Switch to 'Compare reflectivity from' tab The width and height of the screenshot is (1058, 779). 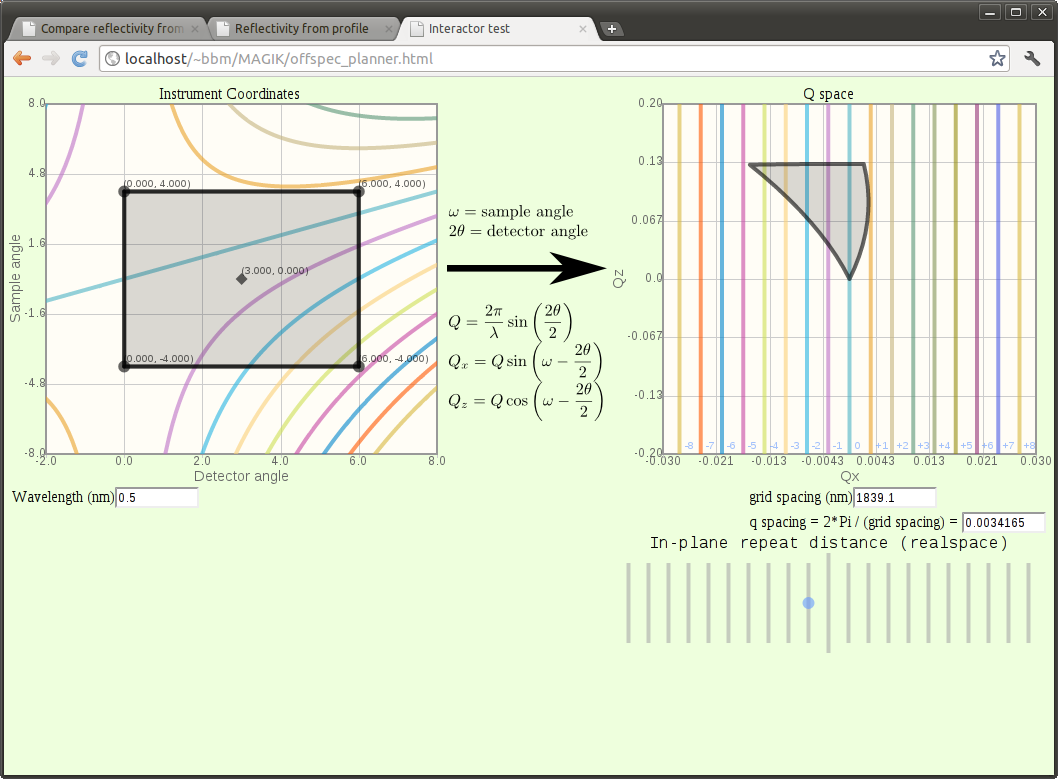click(108, 29)
